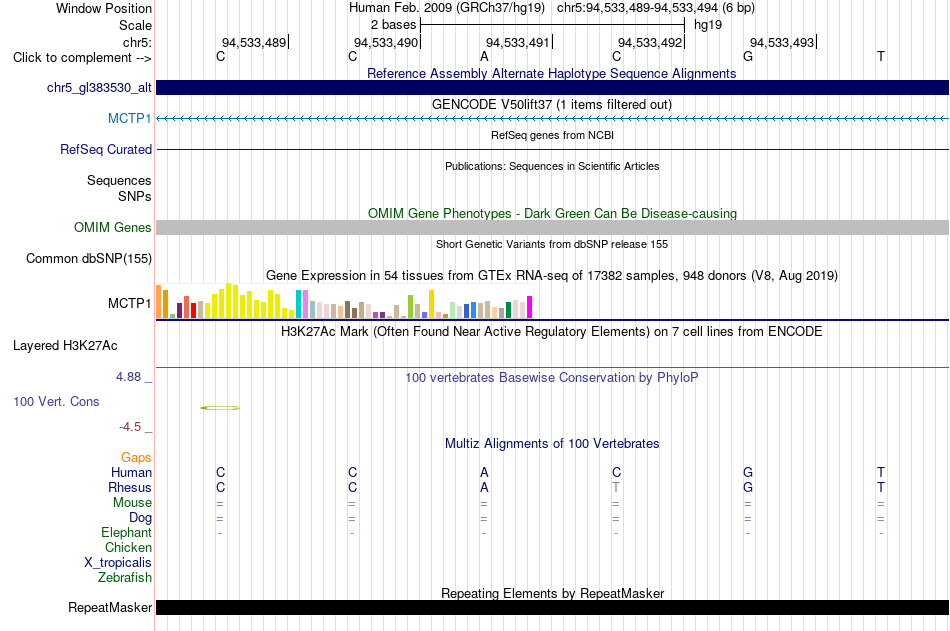Click the PhyloP 4.88 upper axis value
Viewport: 950px width, 631px height.
pos(128,377)
